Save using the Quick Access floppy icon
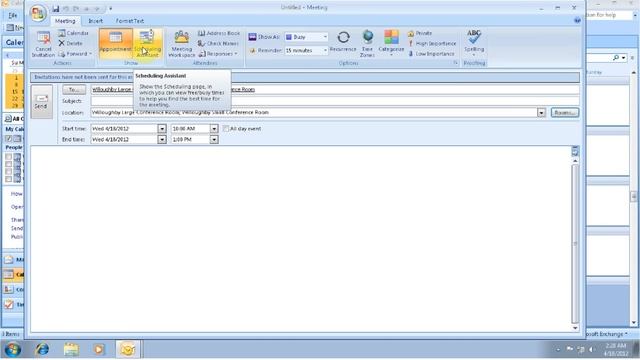This screenshot has width=640, height=360. [56, 9]
